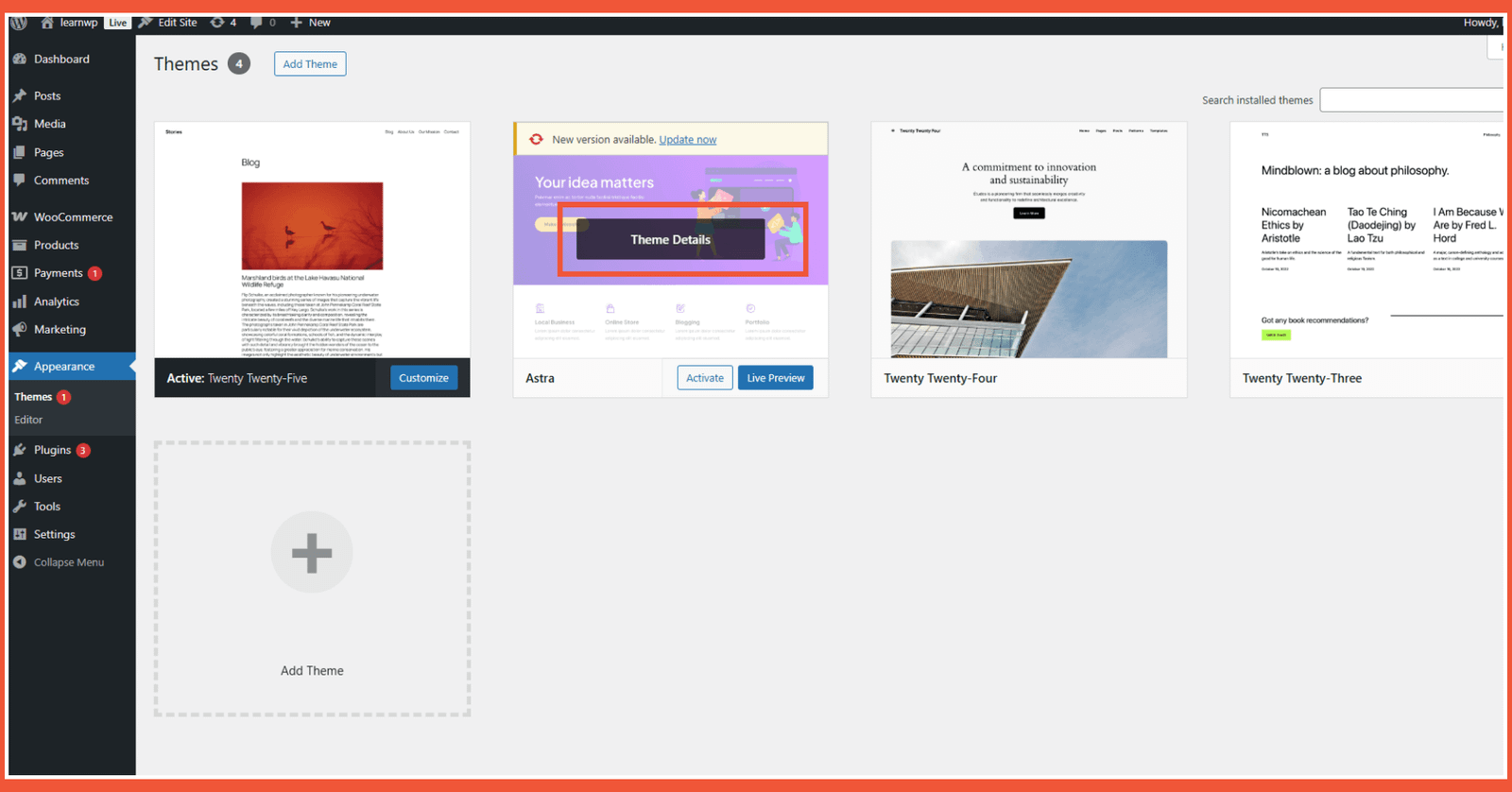
Task: Open the learnwp site home icon
Action: 47,23
